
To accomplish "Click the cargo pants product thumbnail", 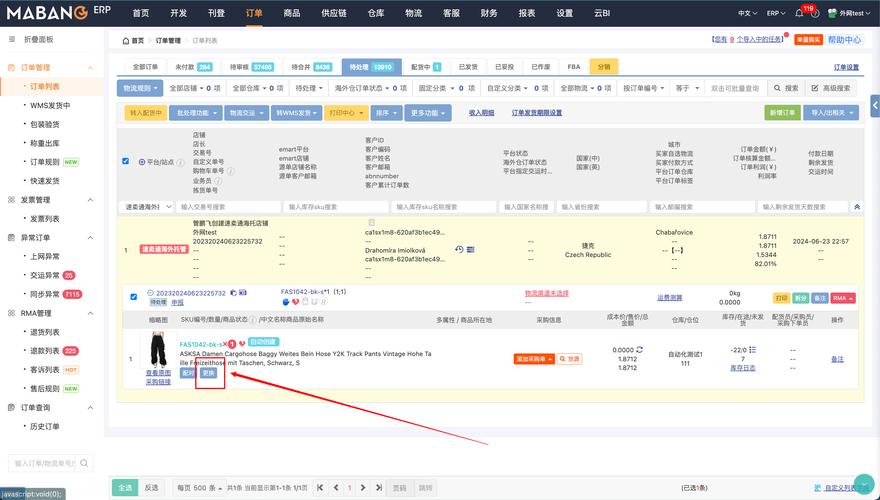I will pyautogui.click(x=159, y=350).
